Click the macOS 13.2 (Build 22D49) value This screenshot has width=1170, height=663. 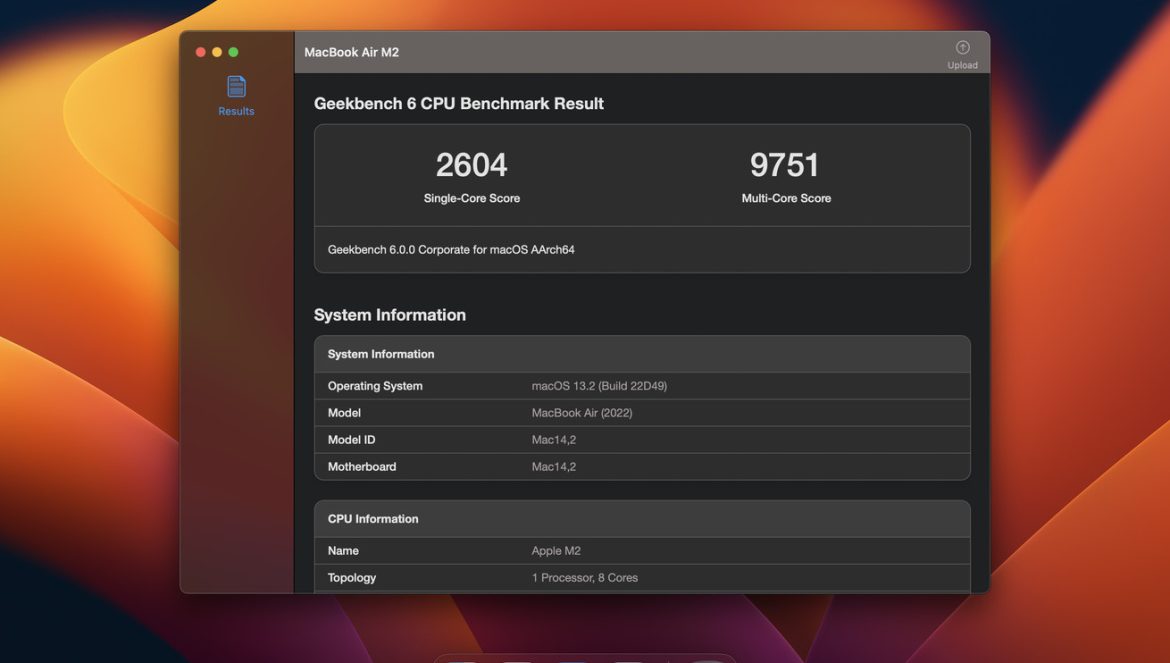(x=599, y=386)
